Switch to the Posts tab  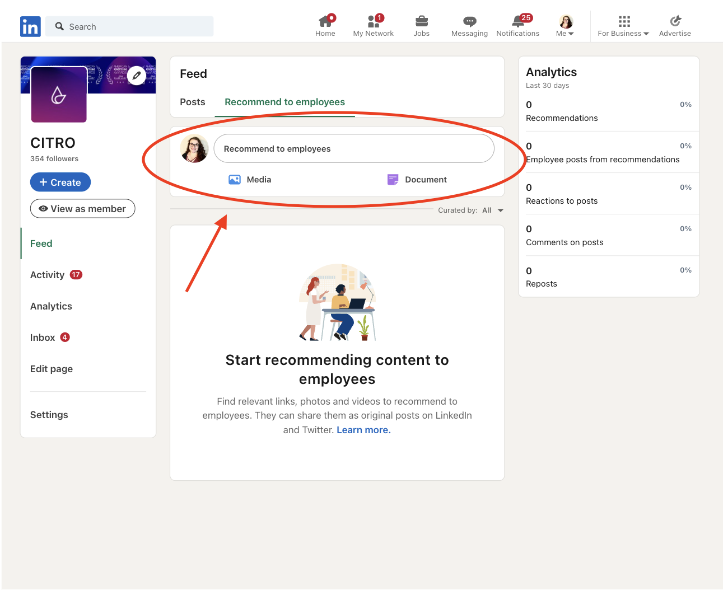193,102
